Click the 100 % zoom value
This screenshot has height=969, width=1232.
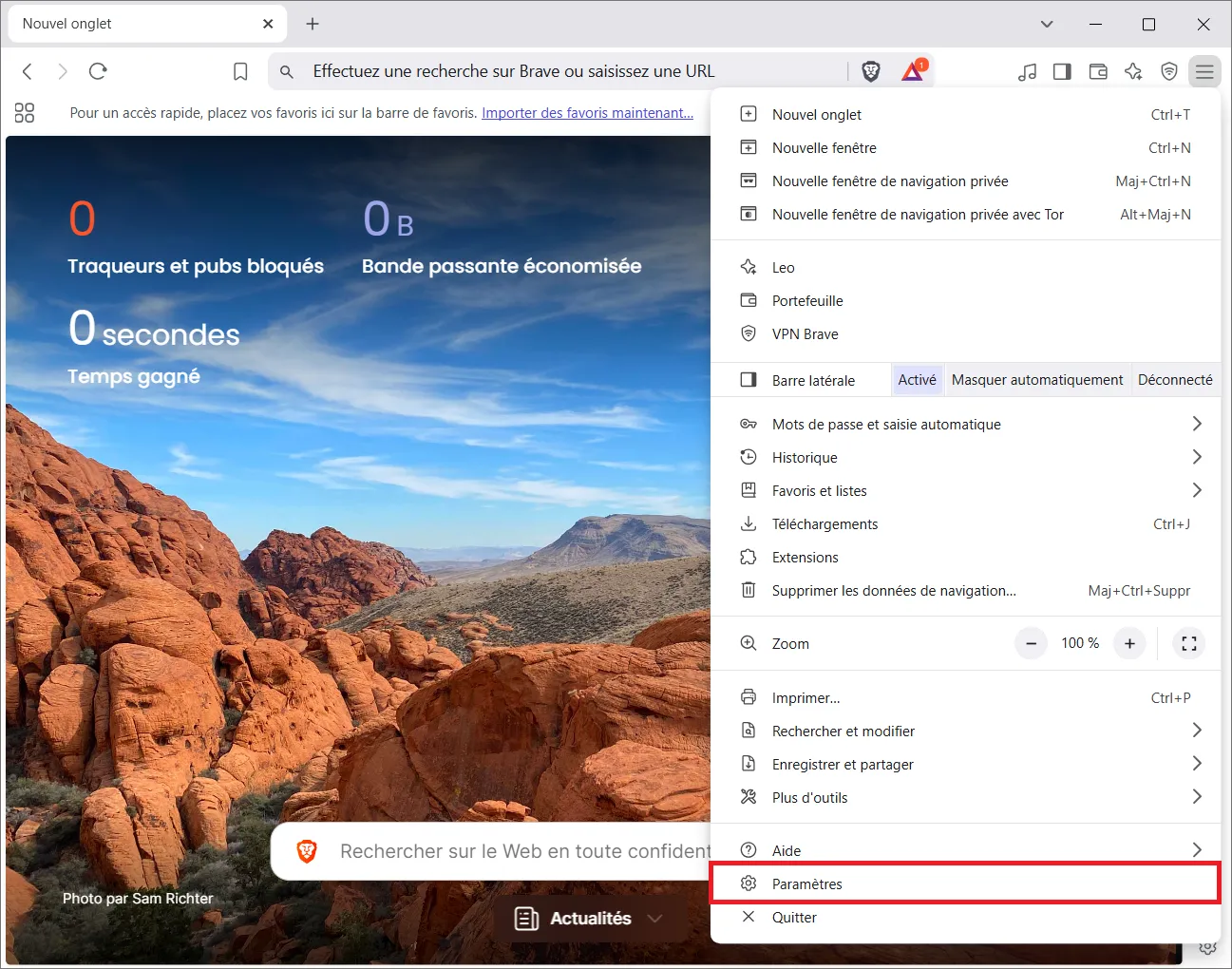1080,643
